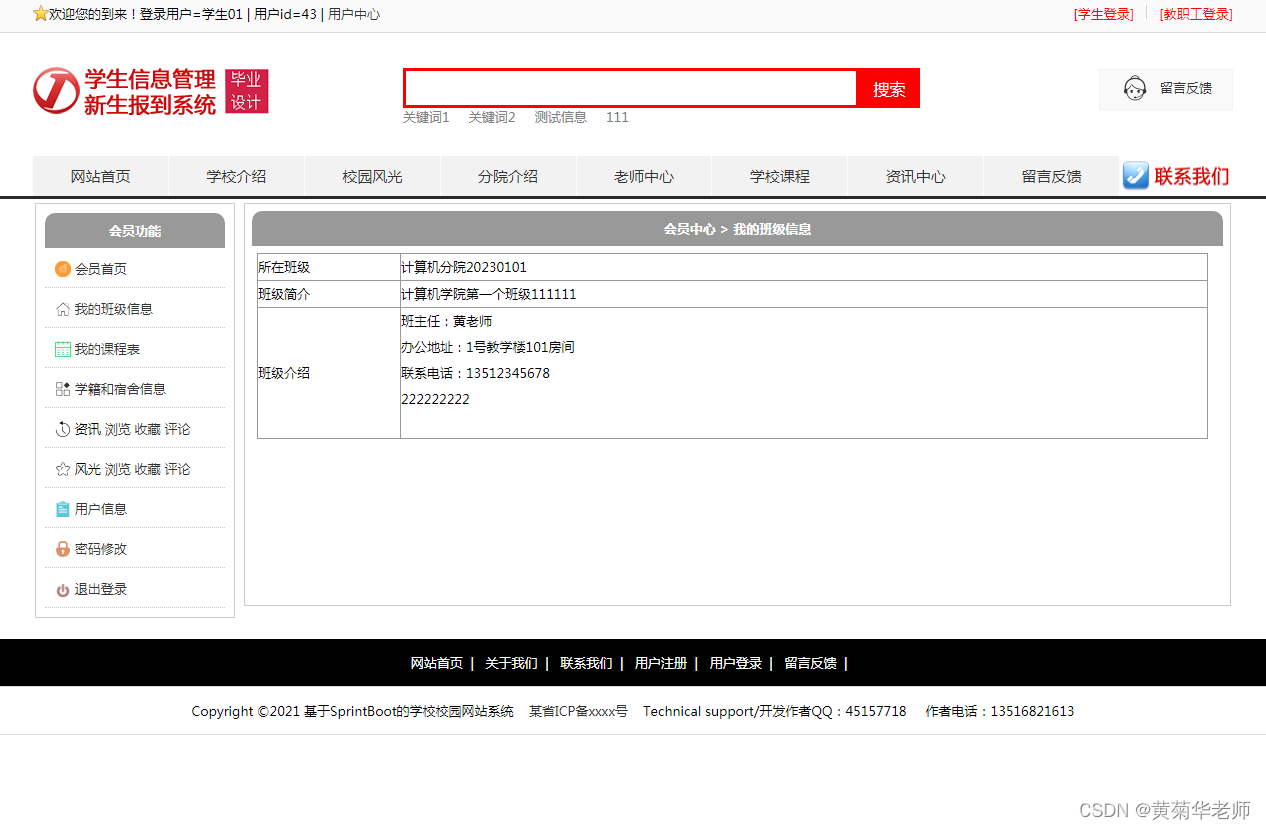
Task: Open the 学校介绍 navigation tab
Action: (x=236, y=176)
